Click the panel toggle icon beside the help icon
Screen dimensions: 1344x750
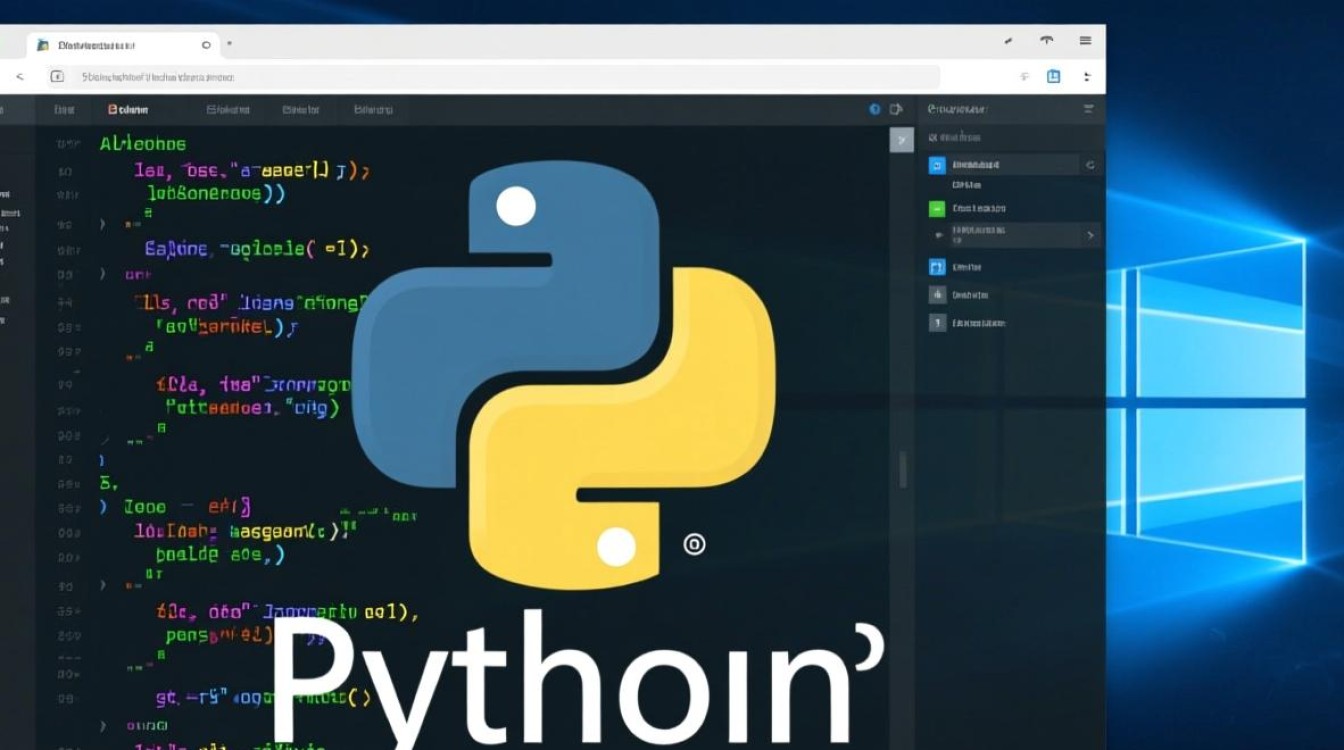(896, 109)
